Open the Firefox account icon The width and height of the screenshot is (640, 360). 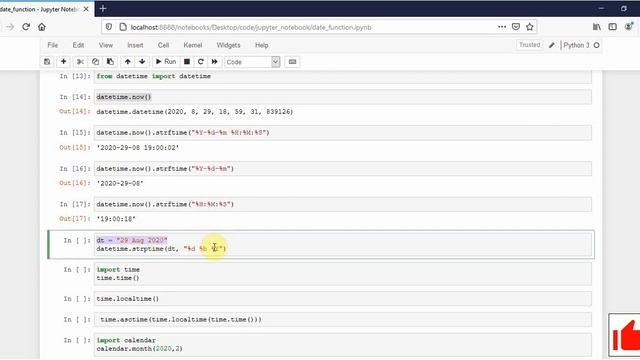(629, 27)
